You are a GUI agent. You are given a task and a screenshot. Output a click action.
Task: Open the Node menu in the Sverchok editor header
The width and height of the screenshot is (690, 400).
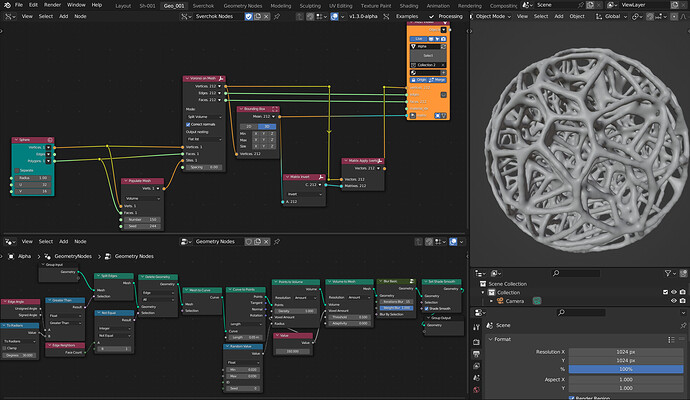[x=80, y=16]
